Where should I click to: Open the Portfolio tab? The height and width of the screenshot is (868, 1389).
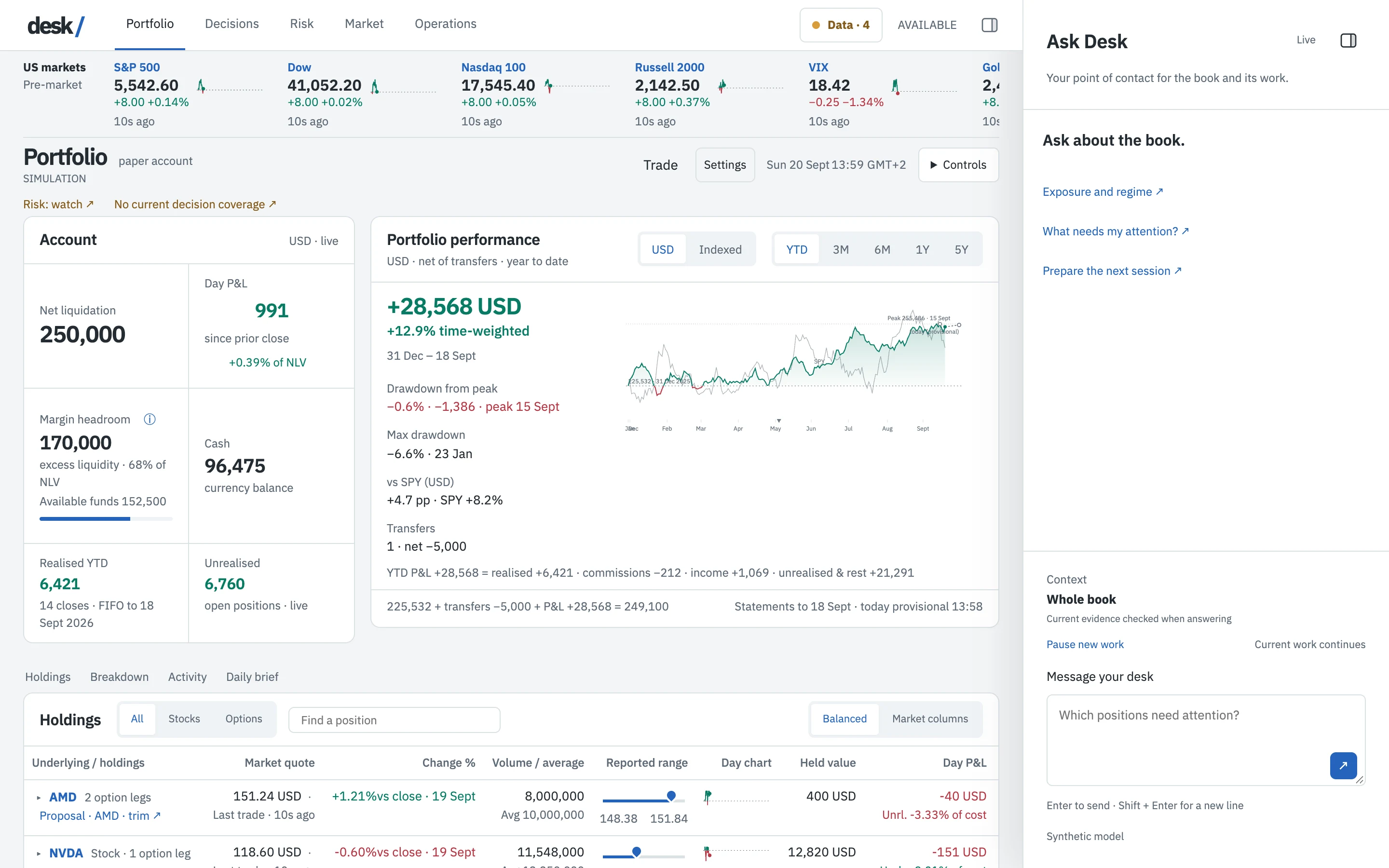coord(150,24)
